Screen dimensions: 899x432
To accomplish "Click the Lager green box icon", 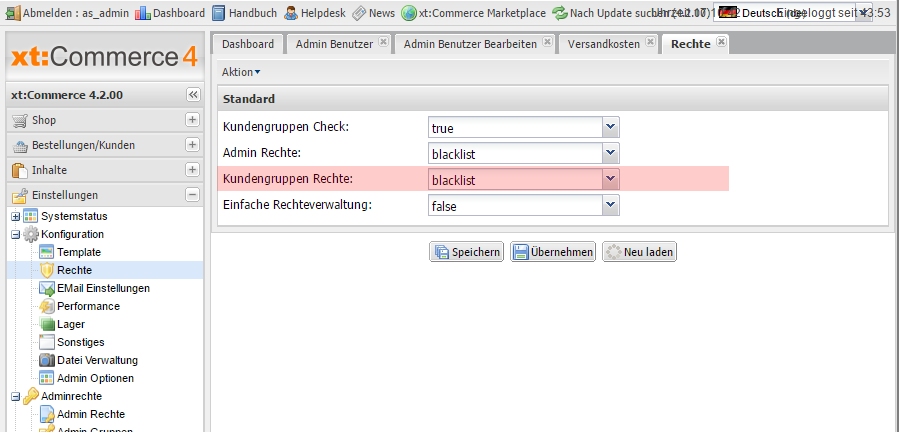I will 47,325.
